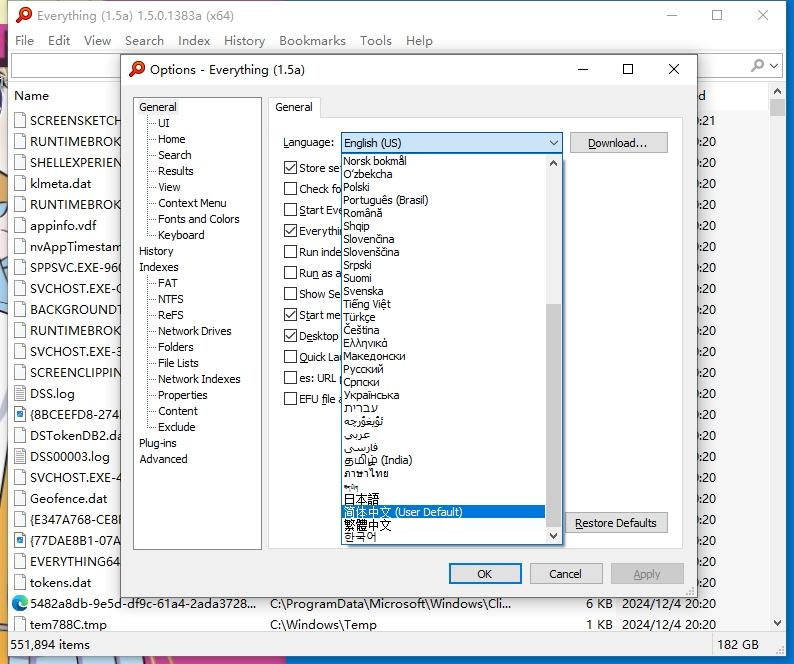Toggle the Store settings checkbox
The width and height of the screenshot is (794, 664).
(290, 168)
